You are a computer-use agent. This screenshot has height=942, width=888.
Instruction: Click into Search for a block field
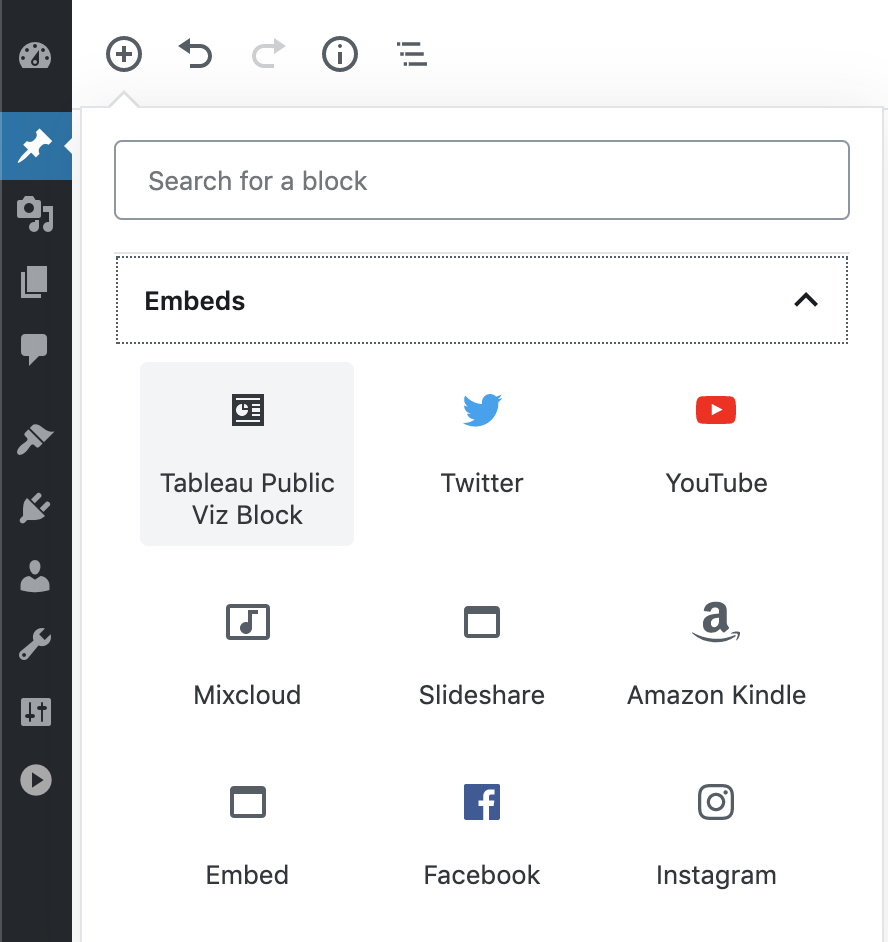pos(482,180)
